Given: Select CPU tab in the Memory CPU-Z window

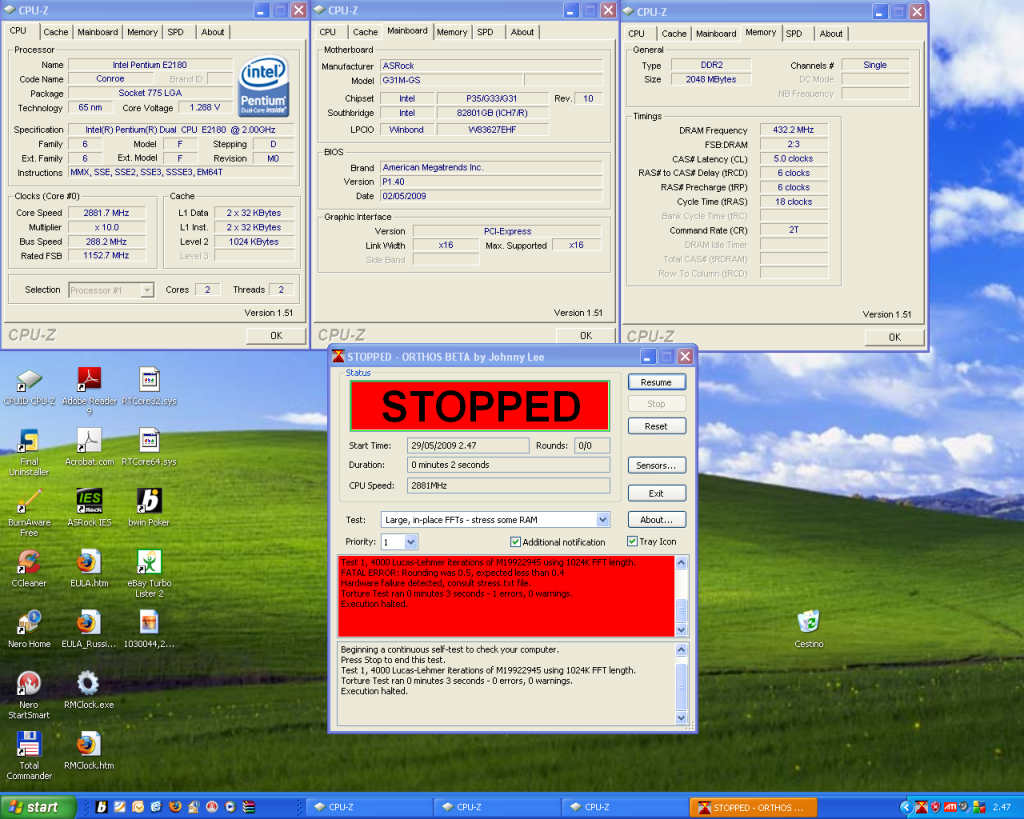Looking at the screenshot, I should [636, 33].
